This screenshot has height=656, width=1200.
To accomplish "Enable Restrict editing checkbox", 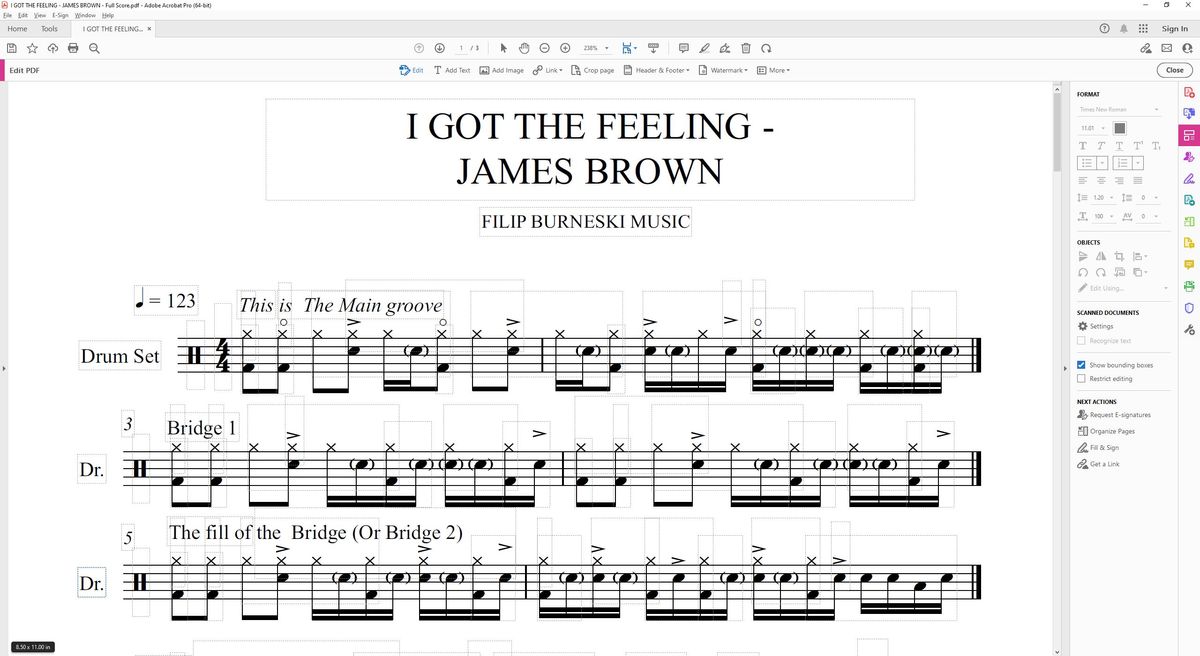I will coord(1082,379).
